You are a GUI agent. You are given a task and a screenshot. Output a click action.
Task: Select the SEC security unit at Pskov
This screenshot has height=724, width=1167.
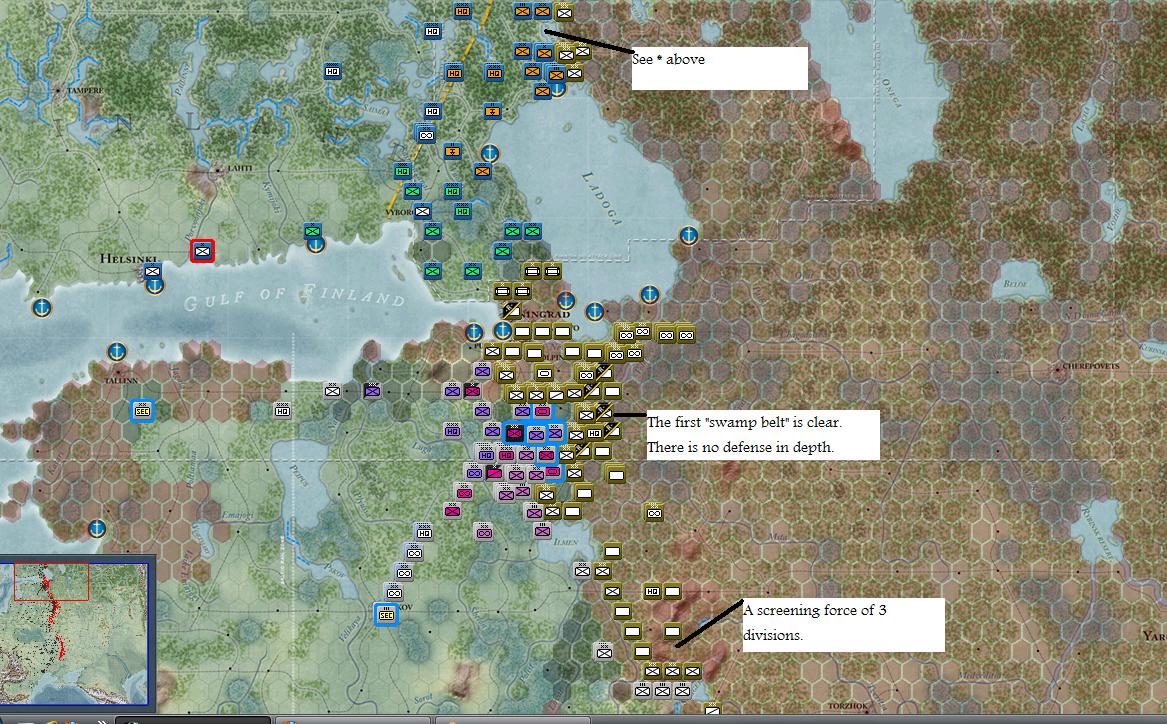[386, 615]
